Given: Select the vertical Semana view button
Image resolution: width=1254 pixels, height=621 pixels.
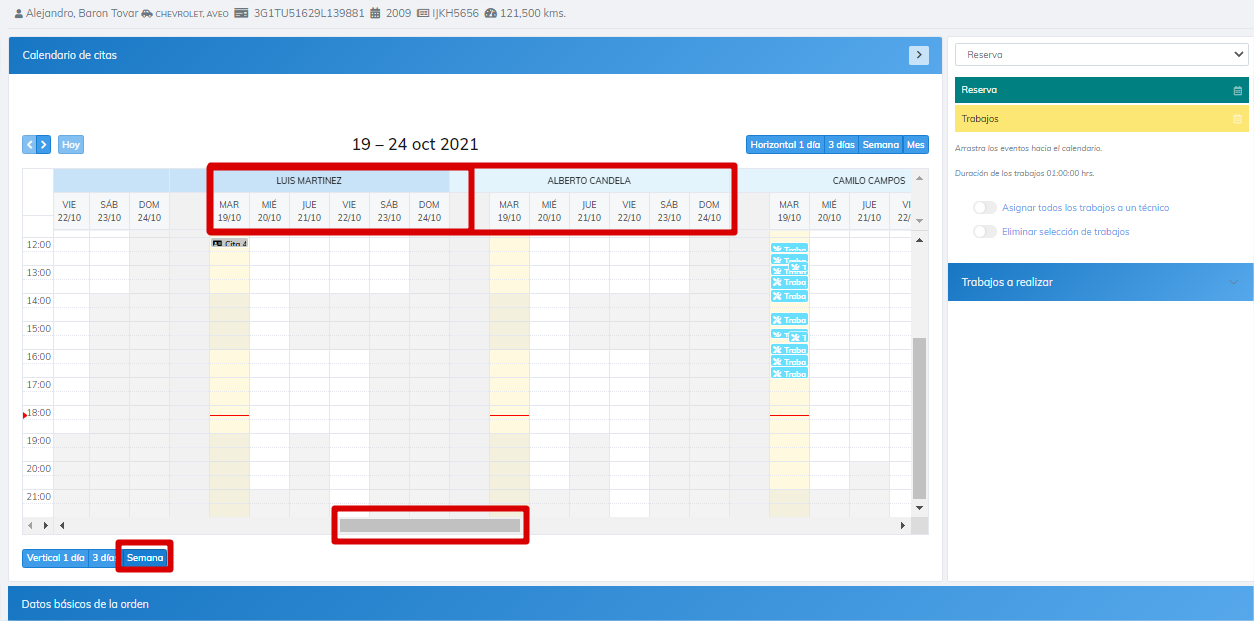Looking at the screenshot, I should click(145, 558).
